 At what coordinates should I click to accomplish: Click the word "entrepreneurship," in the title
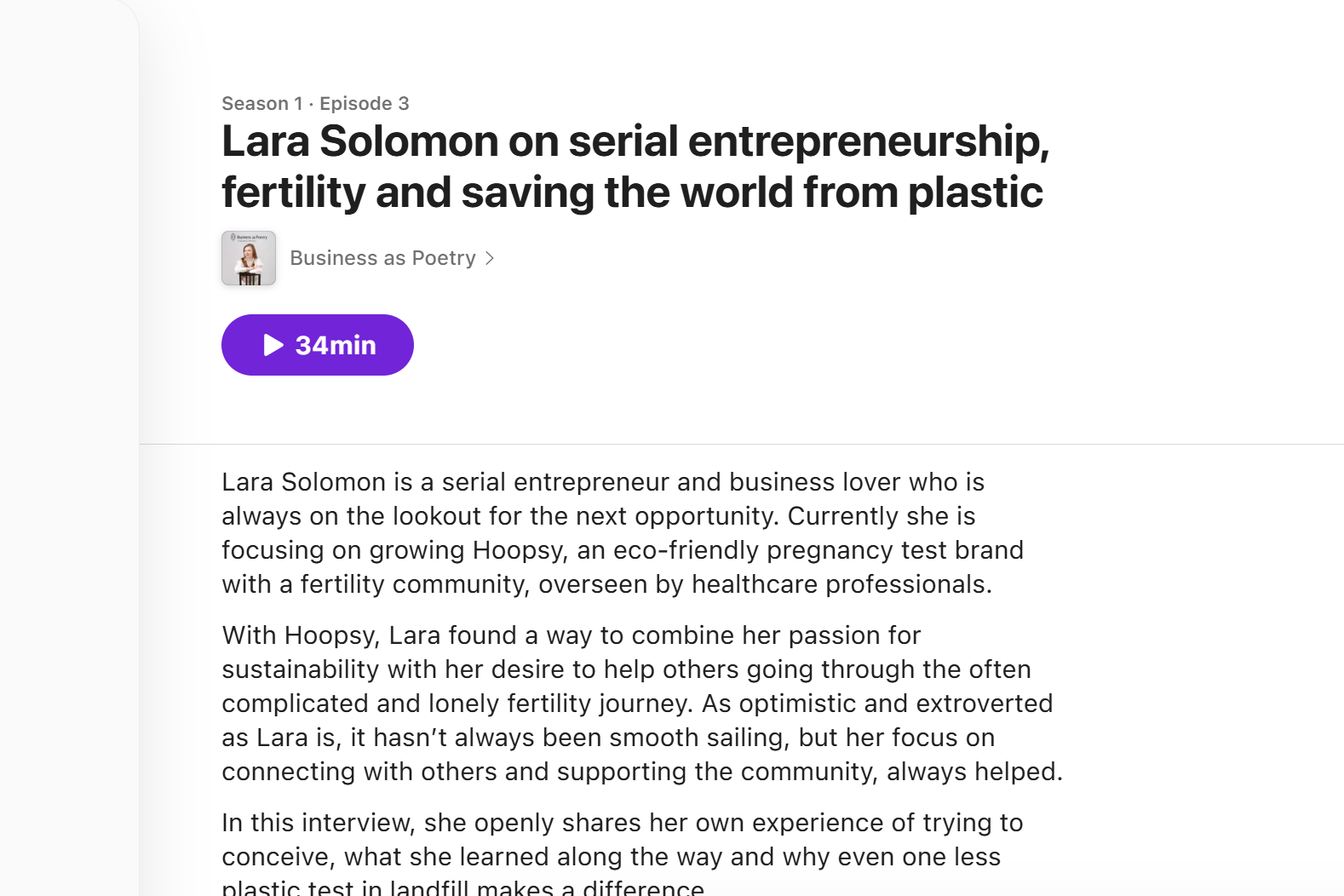[x=869, y=142]
